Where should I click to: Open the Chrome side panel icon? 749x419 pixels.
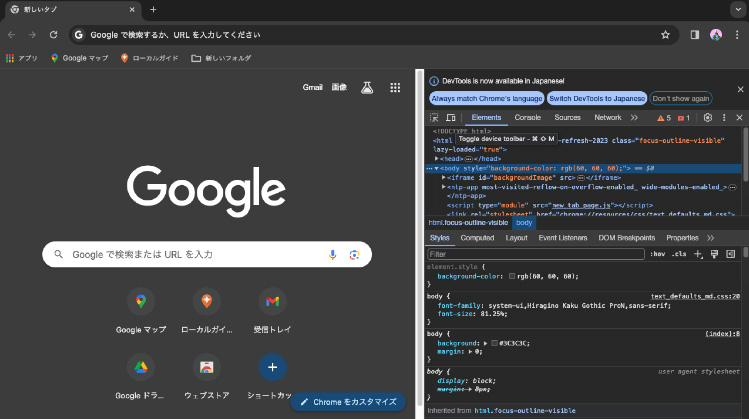tap(695, 35)
